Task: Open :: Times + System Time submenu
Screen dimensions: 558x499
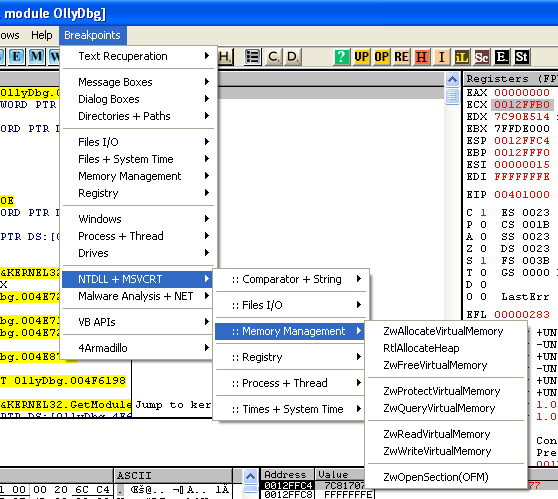Action: pos(291,409)
